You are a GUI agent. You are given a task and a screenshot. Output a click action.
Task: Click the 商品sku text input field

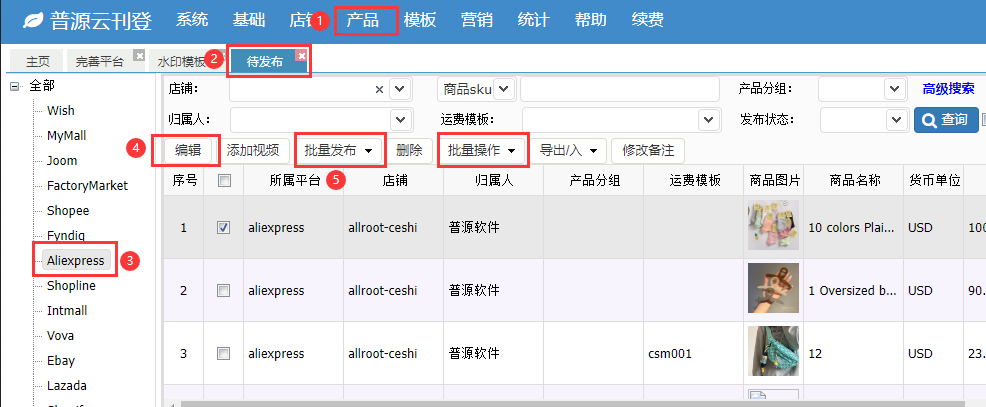[x=619, y=89]
